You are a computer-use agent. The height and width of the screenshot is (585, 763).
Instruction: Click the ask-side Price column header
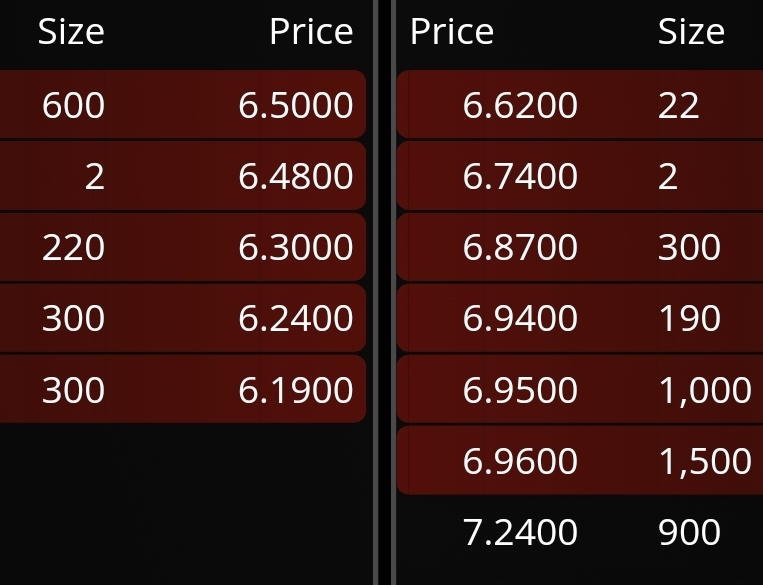[452, 32]
